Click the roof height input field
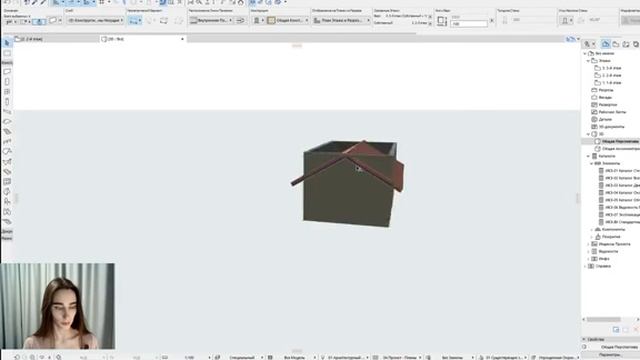The image size is (640, 360). [469, 24]
